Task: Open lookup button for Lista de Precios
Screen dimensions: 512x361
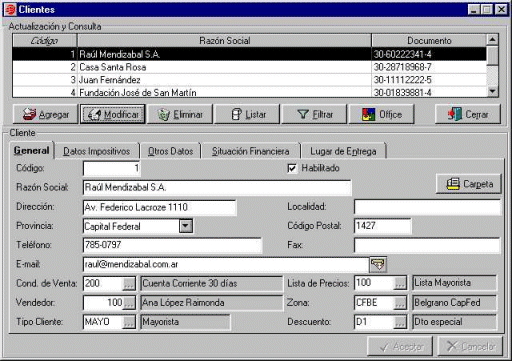Action: point(400,284)
